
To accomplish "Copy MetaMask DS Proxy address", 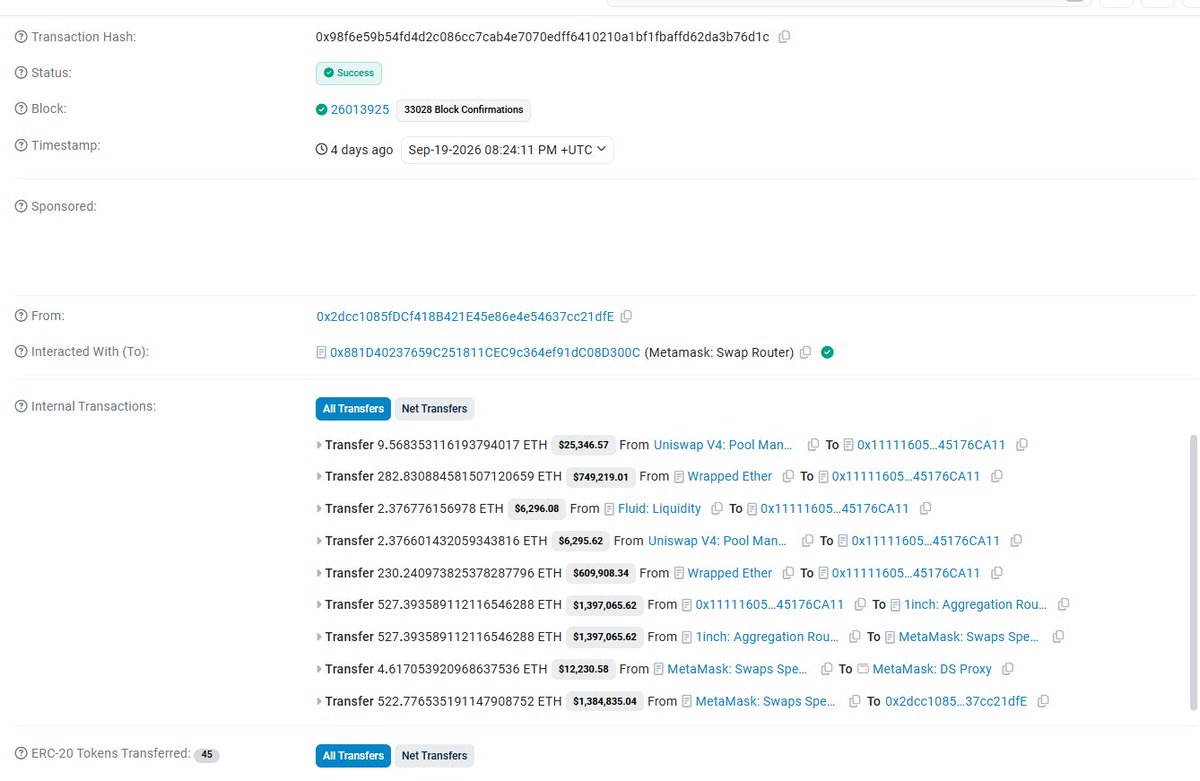I will coord(1007,669).
